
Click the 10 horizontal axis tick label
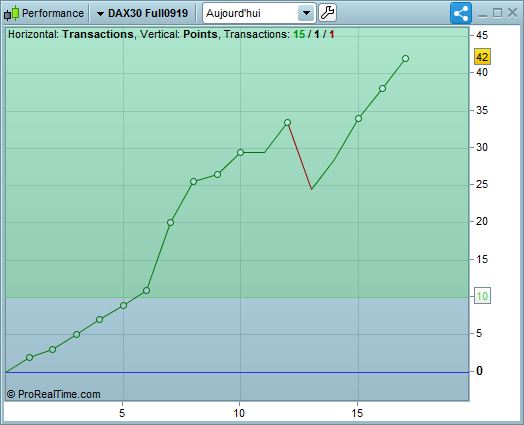tap(239, 413)
